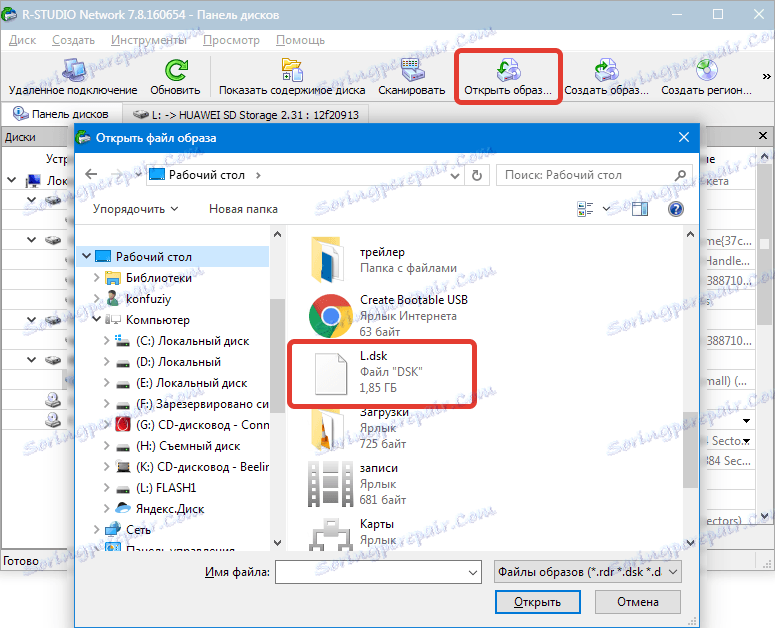Image resolution: width=775 pixels, height=628 pixels.
Task: Select the записи shortcut
Action: click(x=356, y=484)
